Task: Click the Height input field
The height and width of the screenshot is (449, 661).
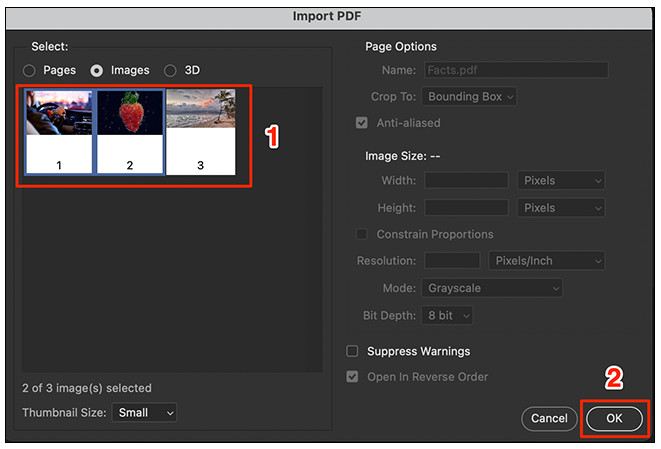Action: pyautogui.click(x=466, y=208)
